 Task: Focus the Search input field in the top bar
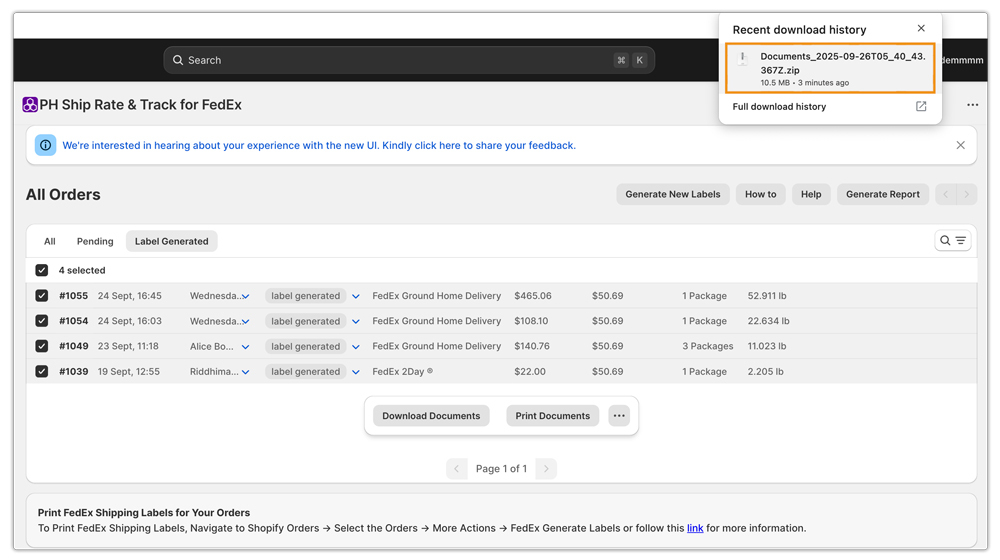tap(409, 60)
